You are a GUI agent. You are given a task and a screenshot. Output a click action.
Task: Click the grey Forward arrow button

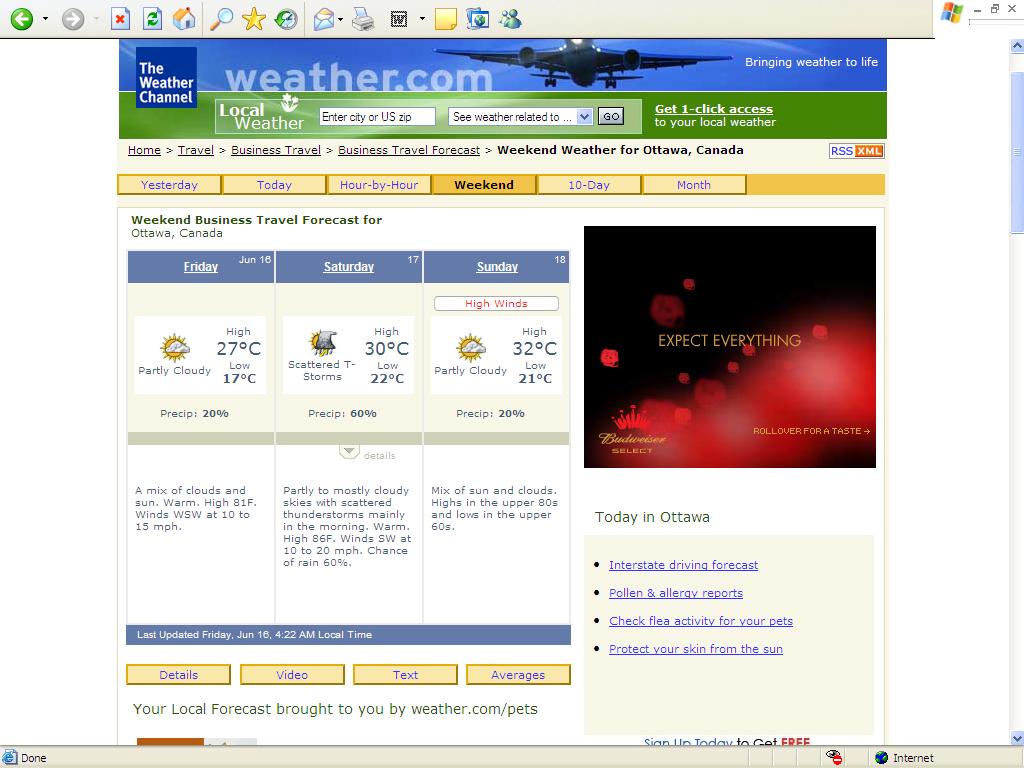click(x=73, y=19)
